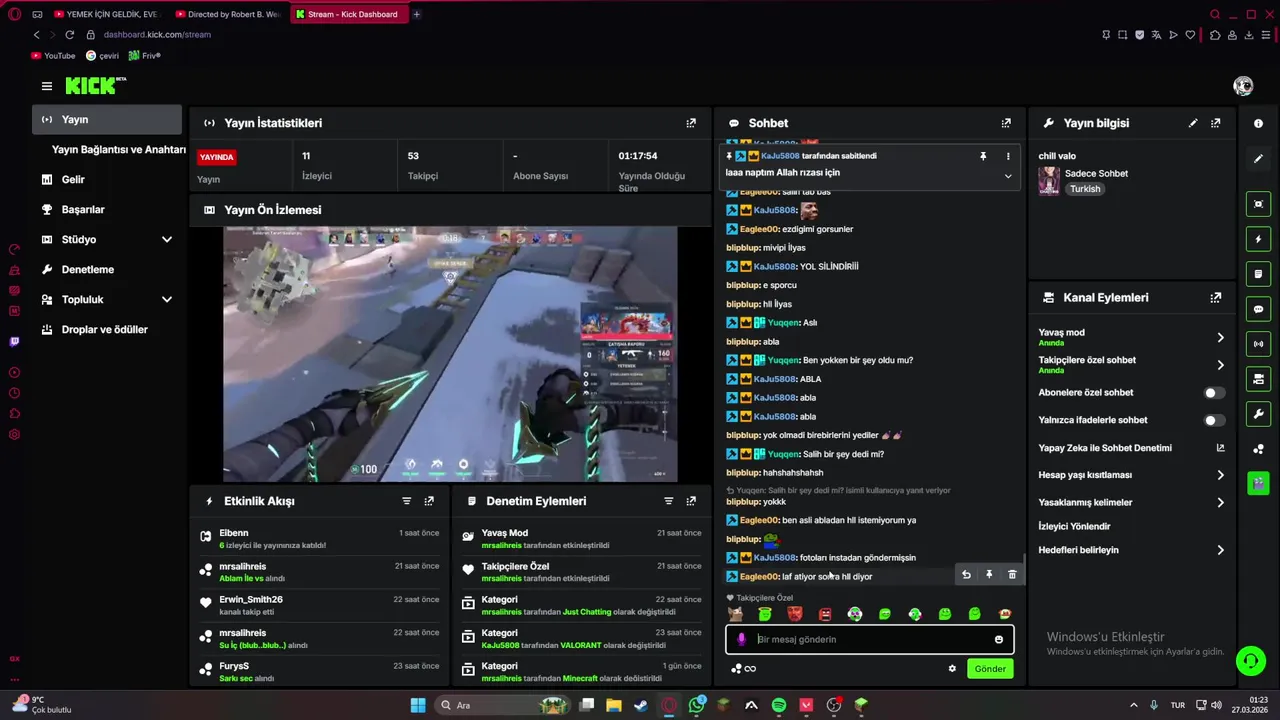Open the filter menu in Etkinlik Akışı
This screenshot has width=1280, height=720.
click(x=407, y=501)
